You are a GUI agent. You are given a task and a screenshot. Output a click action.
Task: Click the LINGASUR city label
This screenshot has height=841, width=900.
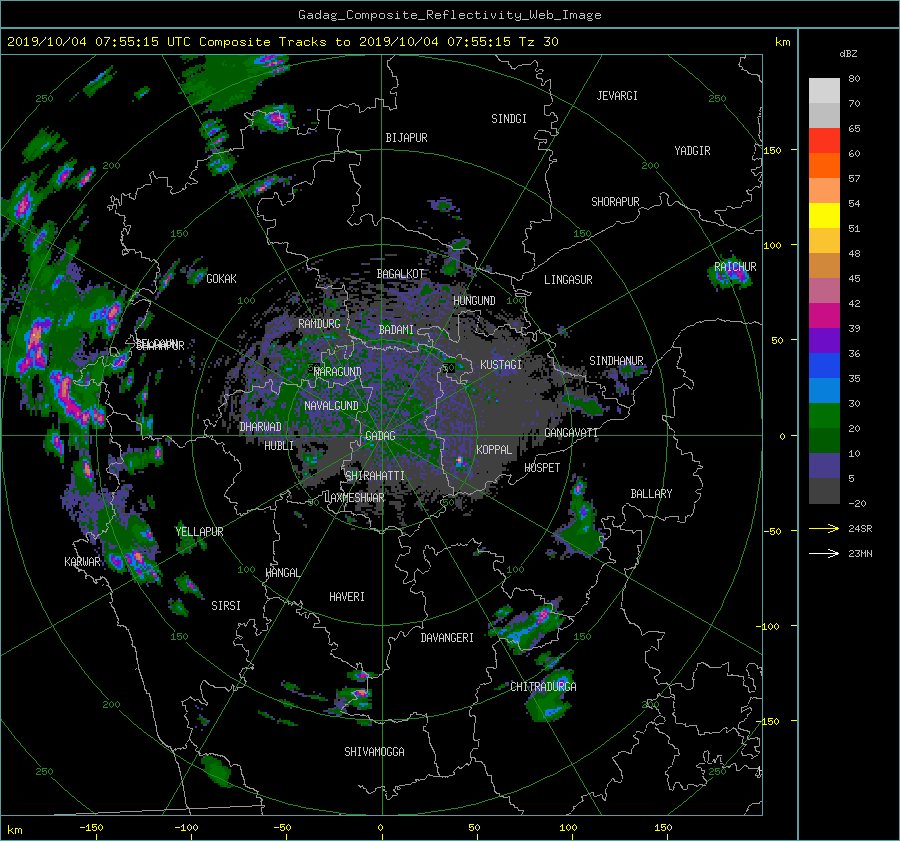[568, 280]
